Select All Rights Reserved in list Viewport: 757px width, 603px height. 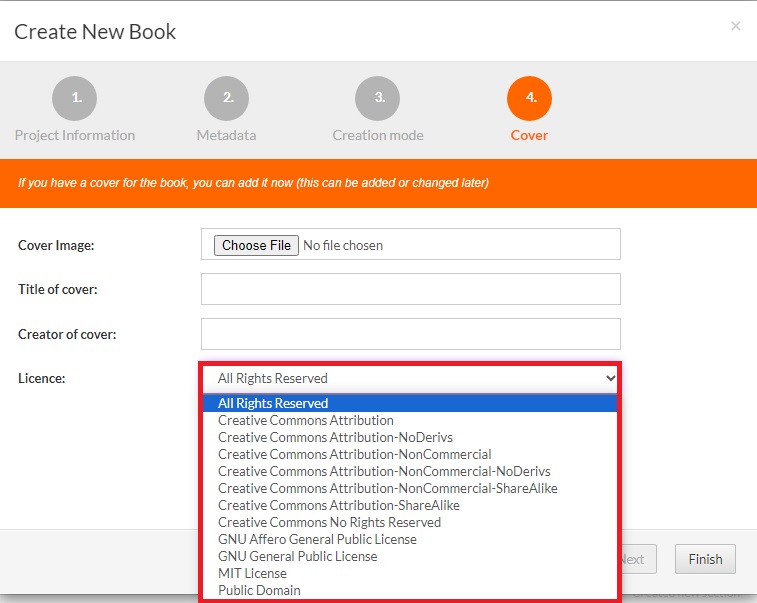273,403
